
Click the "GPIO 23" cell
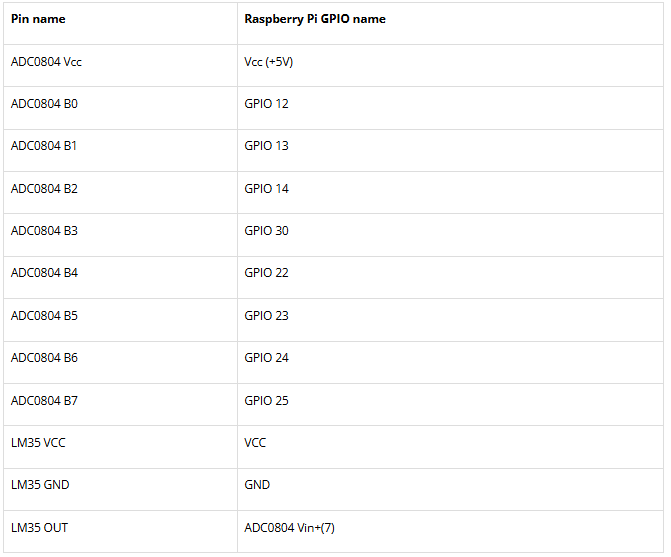[x=266, y=316]
